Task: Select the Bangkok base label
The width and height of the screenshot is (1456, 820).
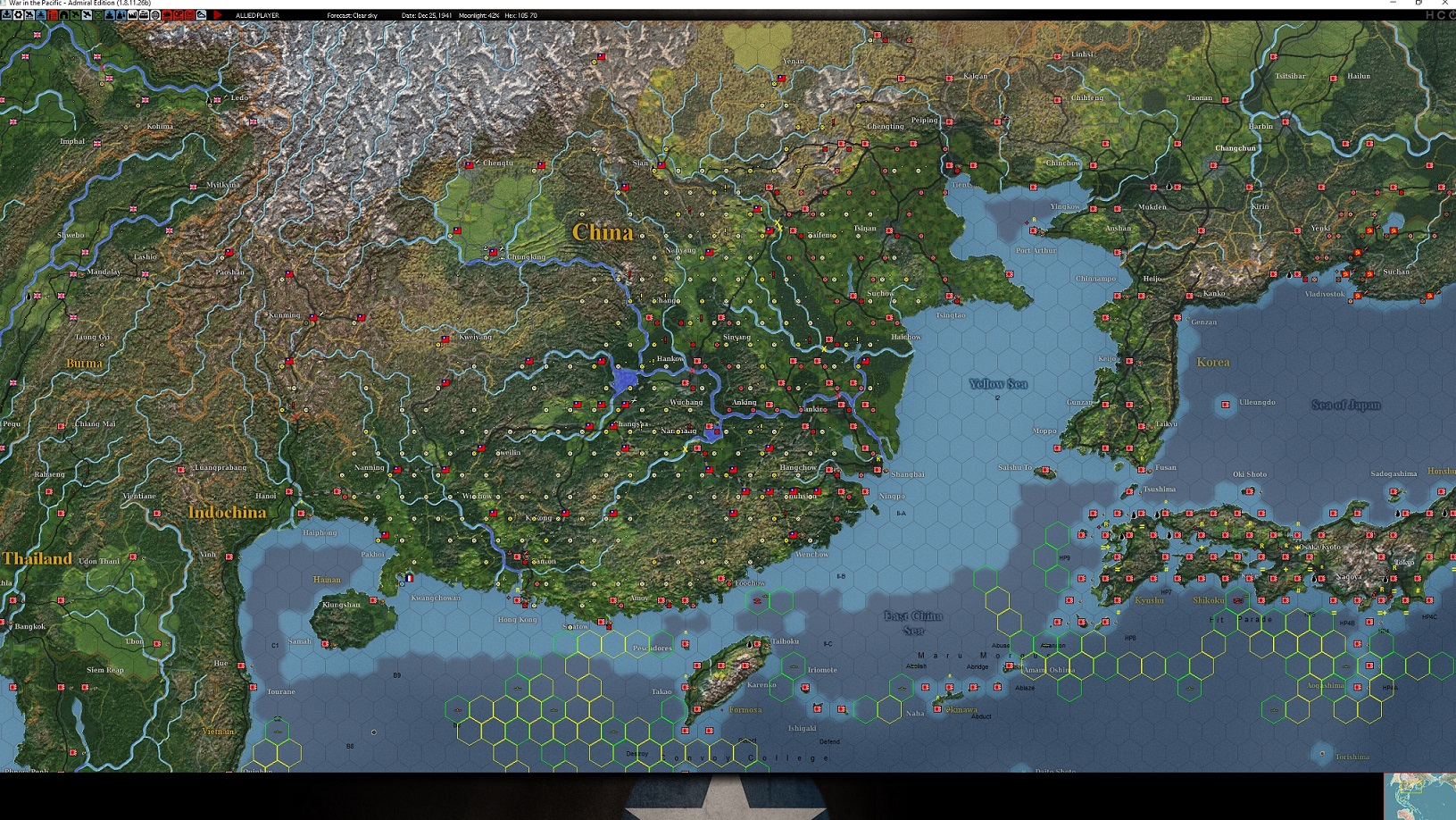Action: tap(29, 626)
